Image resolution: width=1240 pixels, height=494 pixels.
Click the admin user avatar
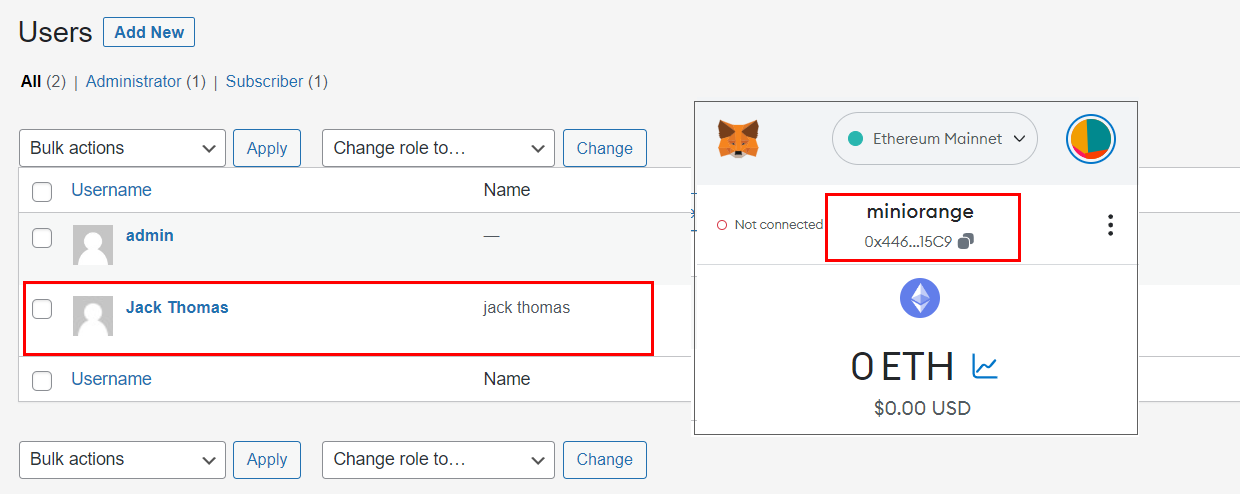click(93, 245)
